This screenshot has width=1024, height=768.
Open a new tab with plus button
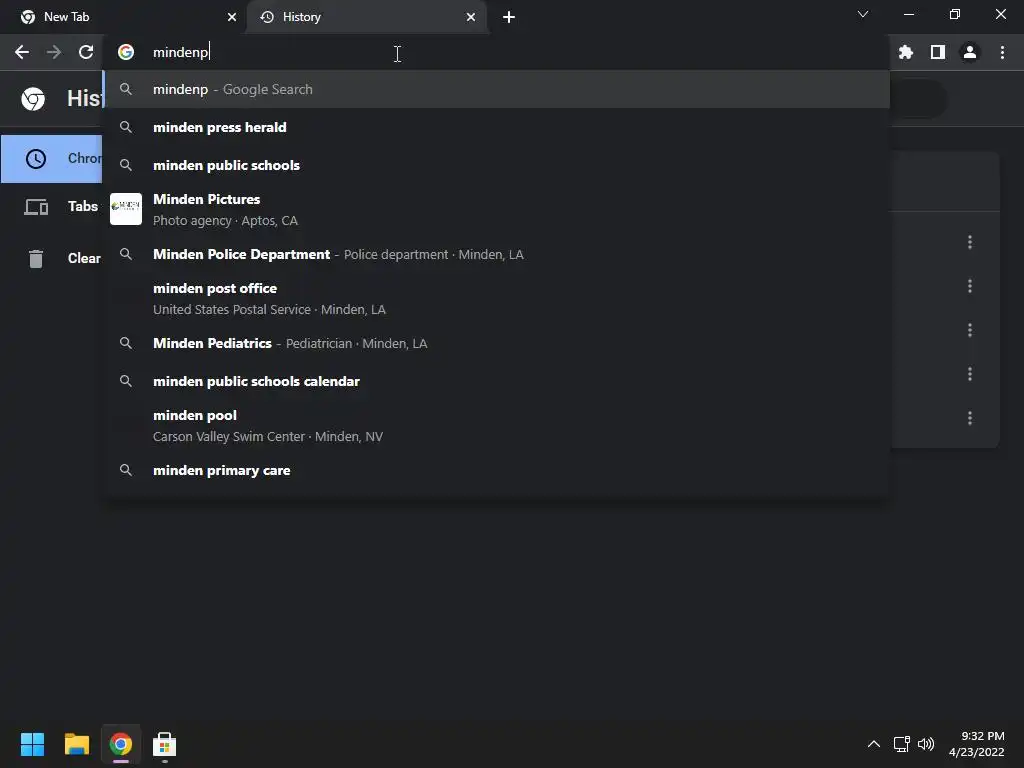pyautogui.click(x=509, y=17)
